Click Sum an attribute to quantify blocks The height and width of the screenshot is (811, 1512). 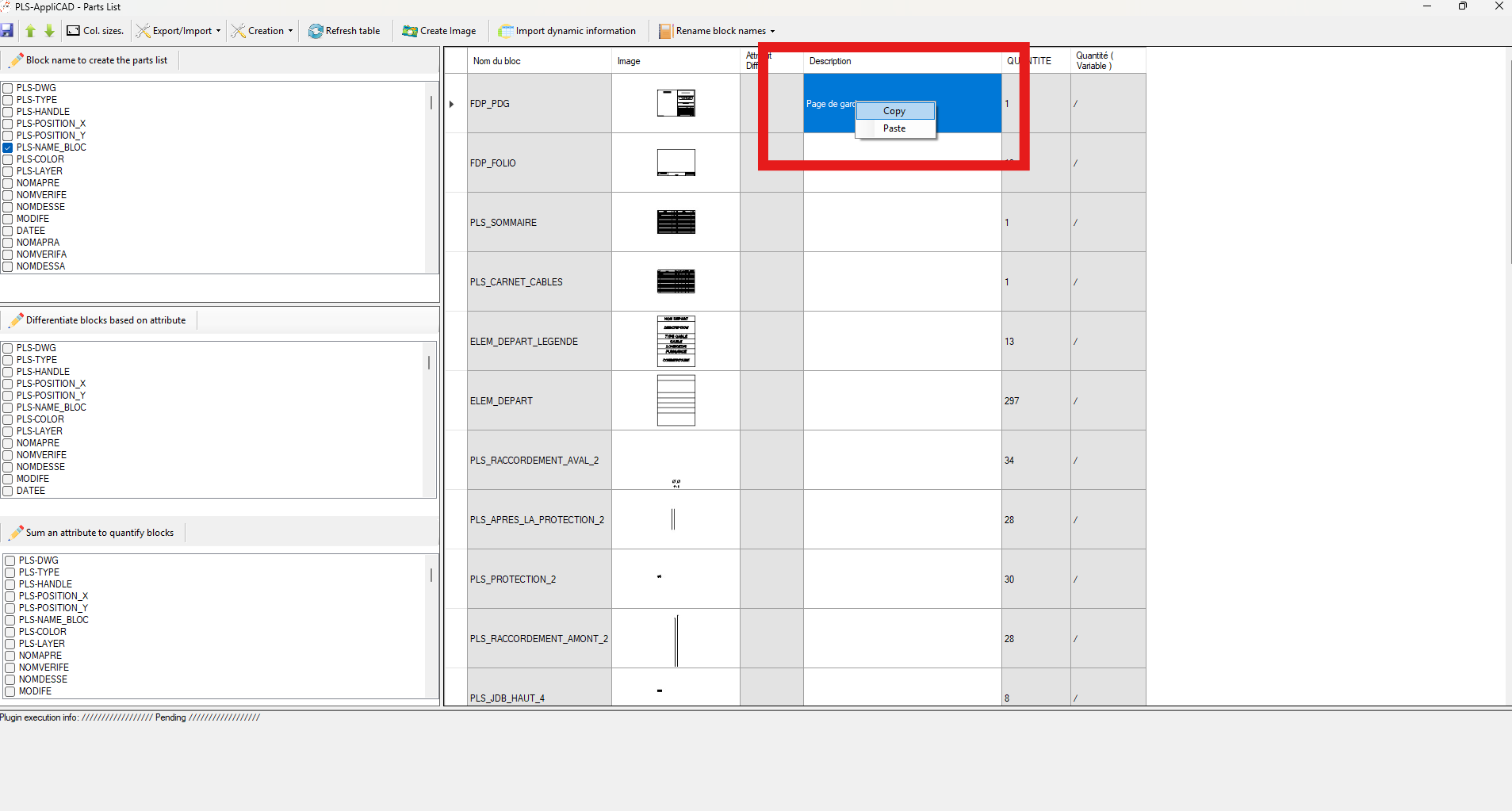coord(99,533)
